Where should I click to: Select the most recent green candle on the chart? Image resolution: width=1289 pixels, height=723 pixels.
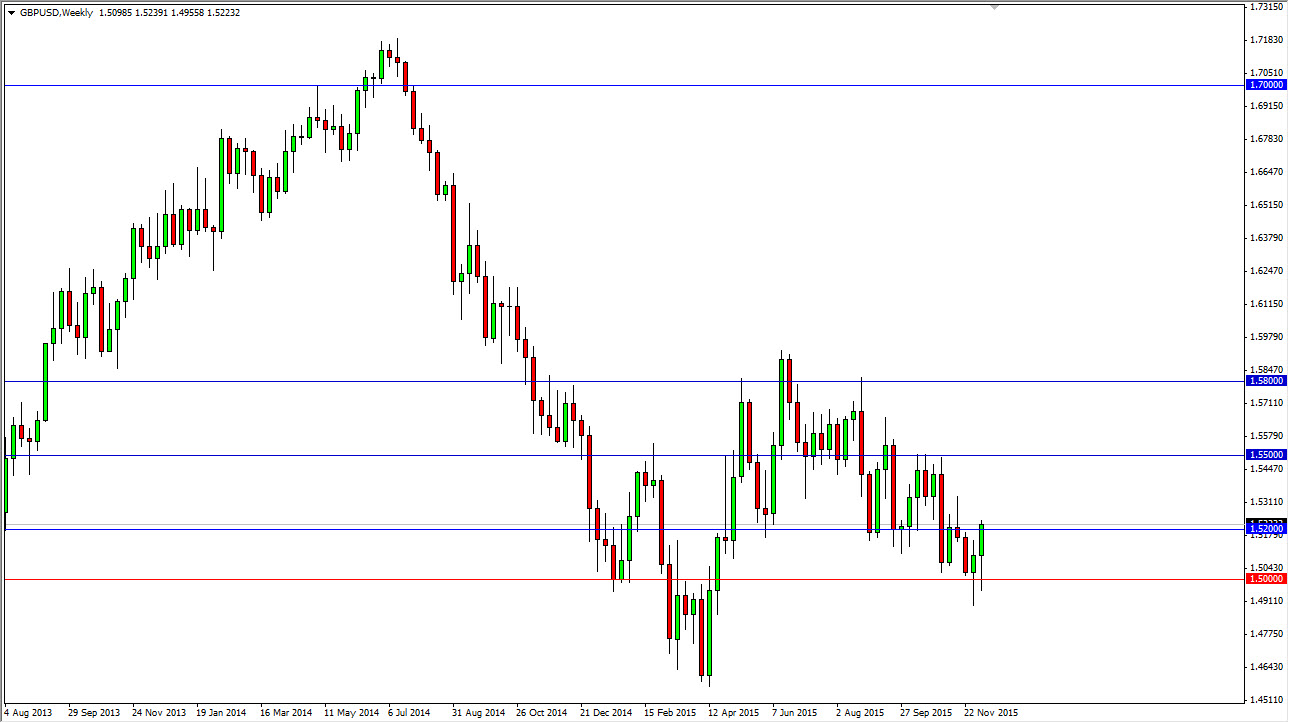tap(981, 540)
